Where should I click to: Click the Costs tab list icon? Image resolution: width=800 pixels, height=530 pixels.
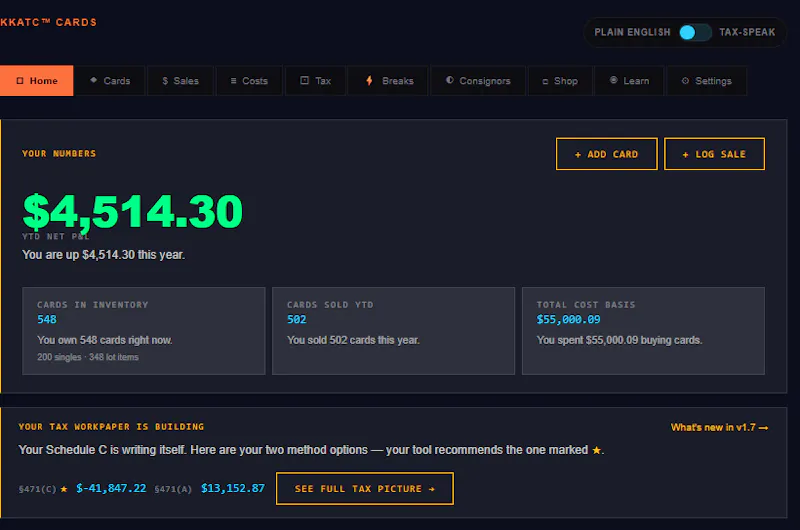pos(233,81)
